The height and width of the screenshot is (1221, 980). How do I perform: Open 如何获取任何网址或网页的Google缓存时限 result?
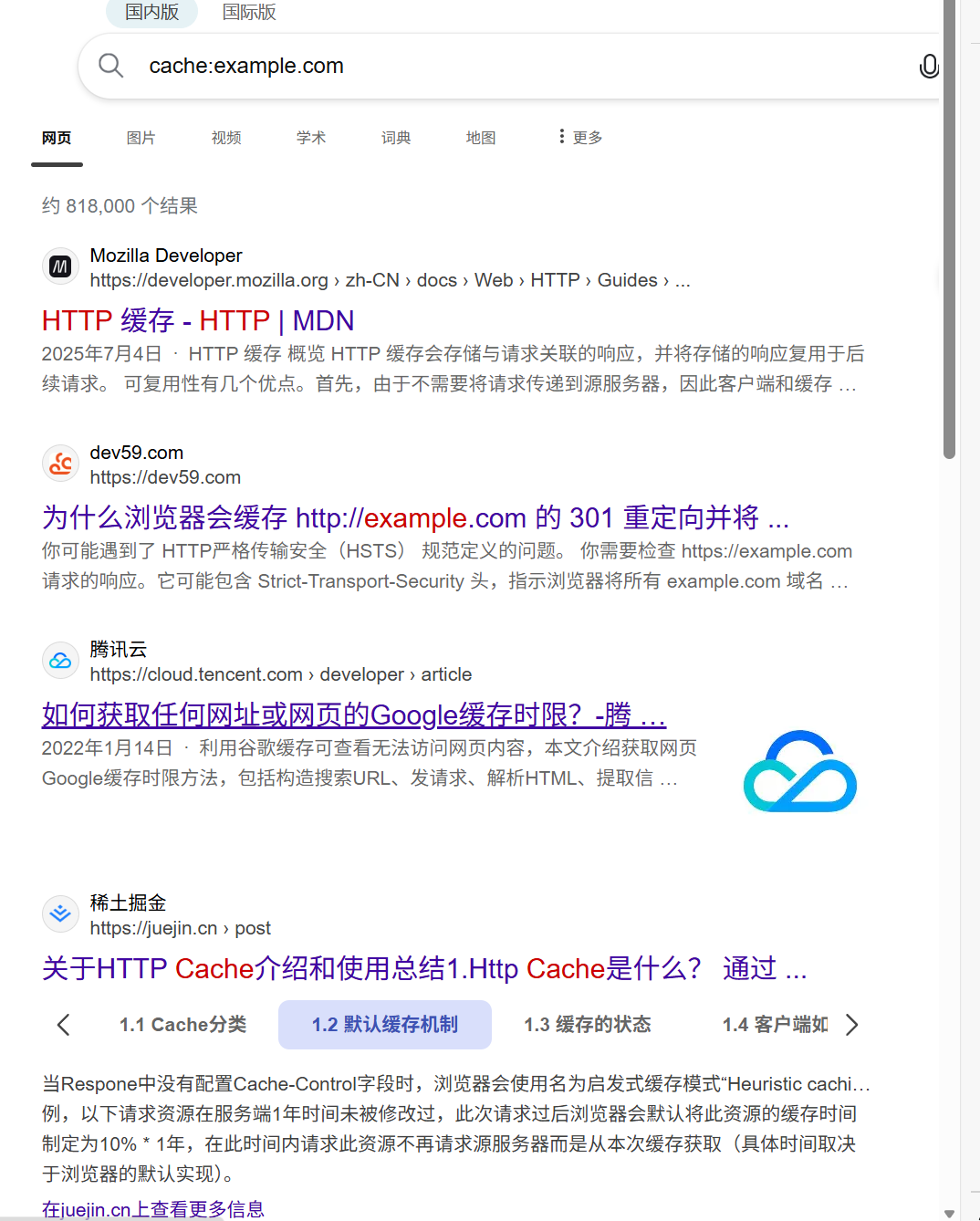click(x=354, y=715)
